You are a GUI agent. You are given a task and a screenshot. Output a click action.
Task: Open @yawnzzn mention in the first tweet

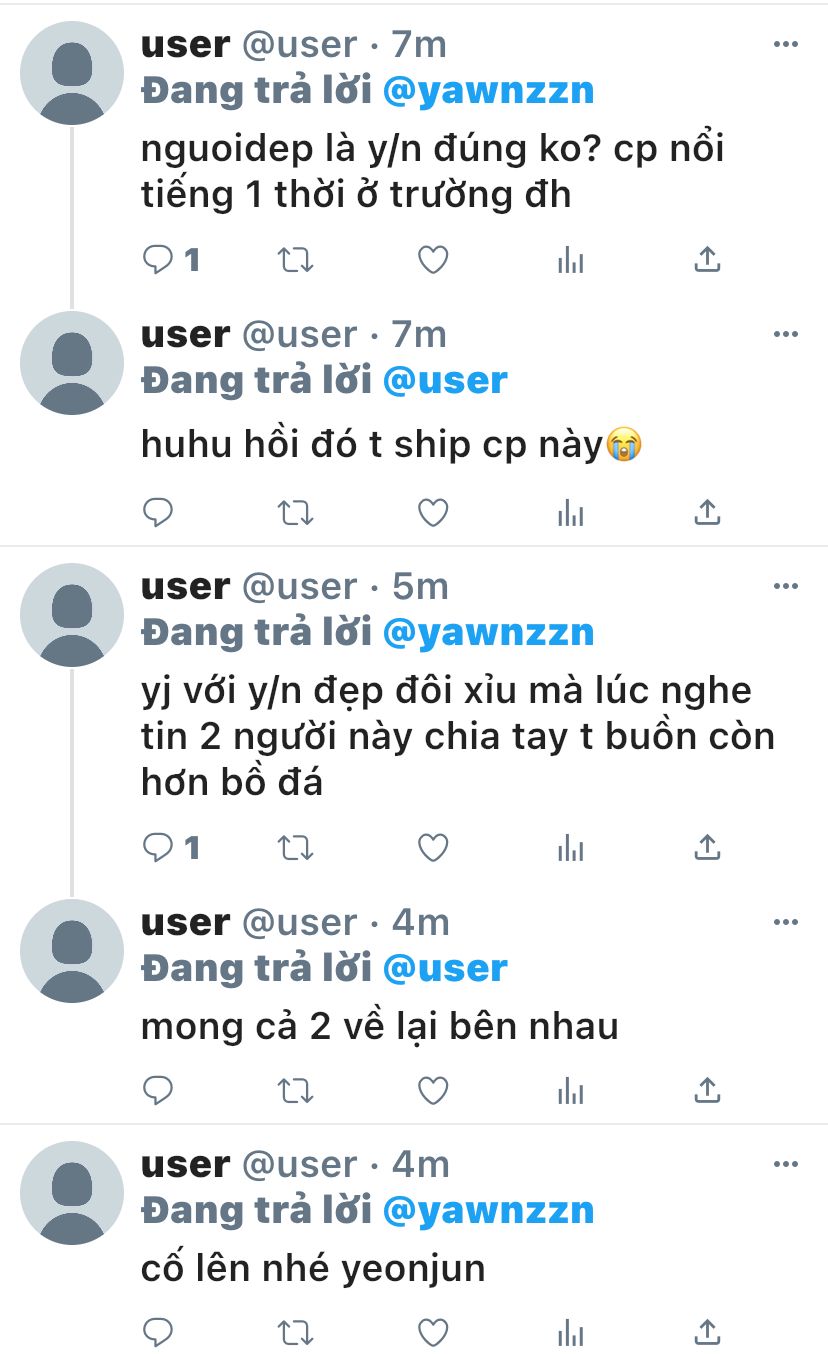click(x=489, y=91)
